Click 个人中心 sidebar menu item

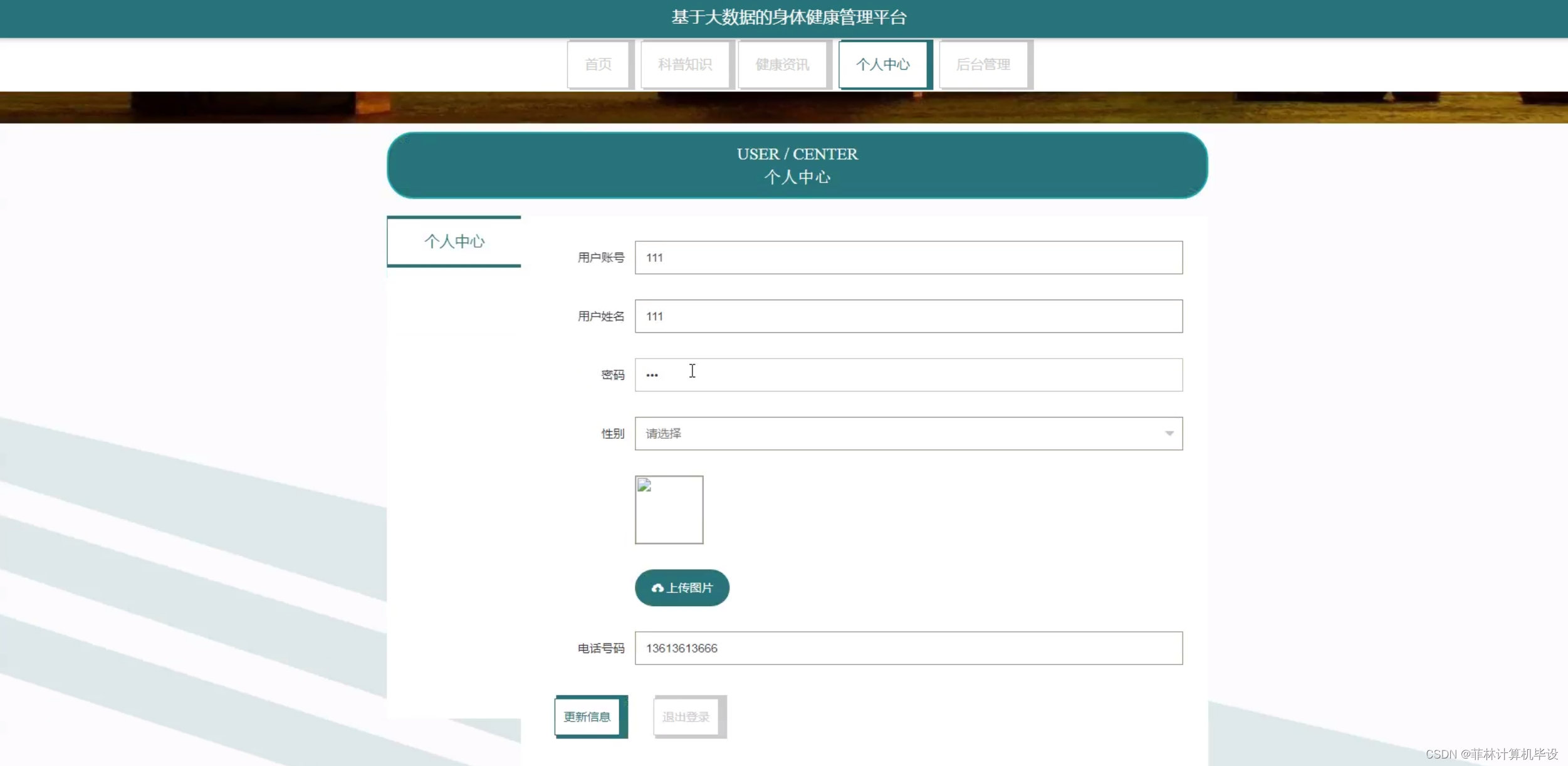click(454, 241)
